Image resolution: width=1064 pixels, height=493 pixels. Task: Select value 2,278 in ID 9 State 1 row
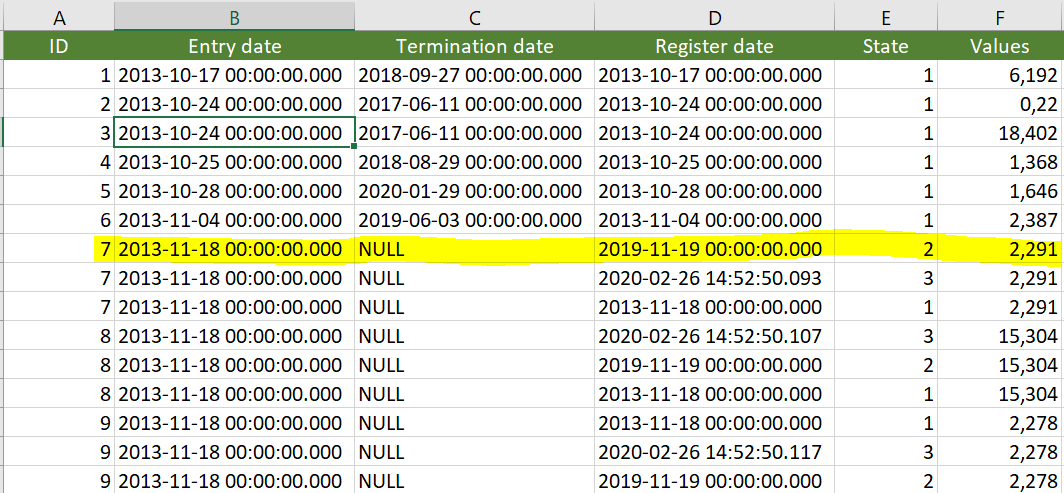(x=999, y=422)
